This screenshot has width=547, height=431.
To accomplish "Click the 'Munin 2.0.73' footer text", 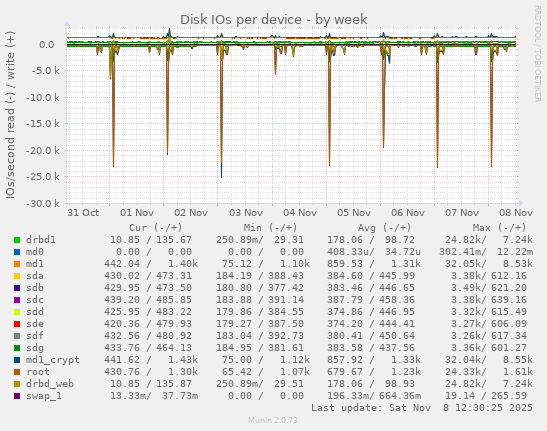I will point(273,420).
